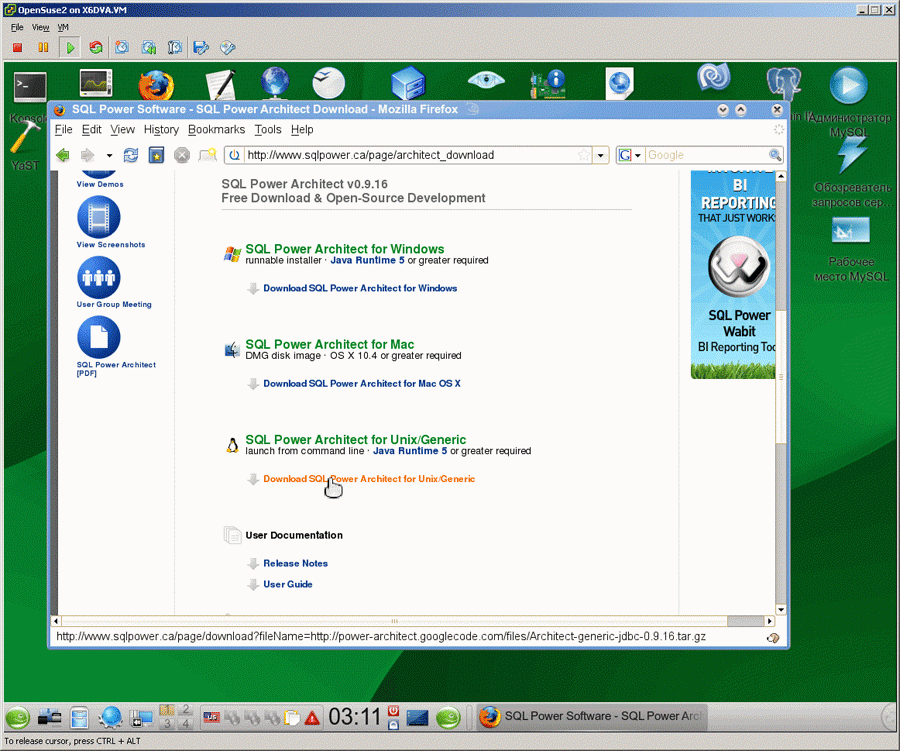Click the green Power On play button
900x751 pixels.
click(70, 48)
